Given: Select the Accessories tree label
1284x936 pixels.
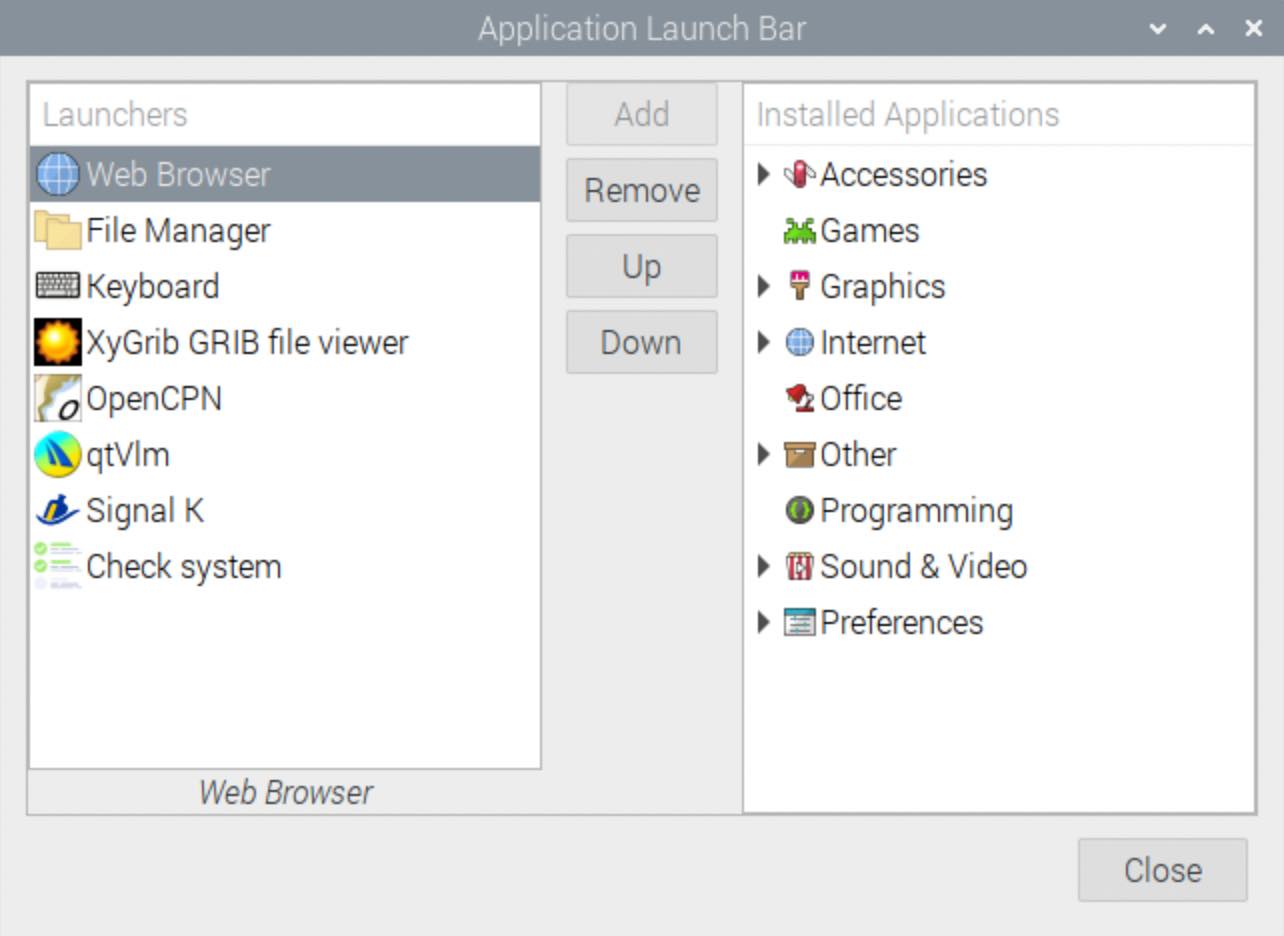Looking at the screenshot, I should [x=904, y=174].
